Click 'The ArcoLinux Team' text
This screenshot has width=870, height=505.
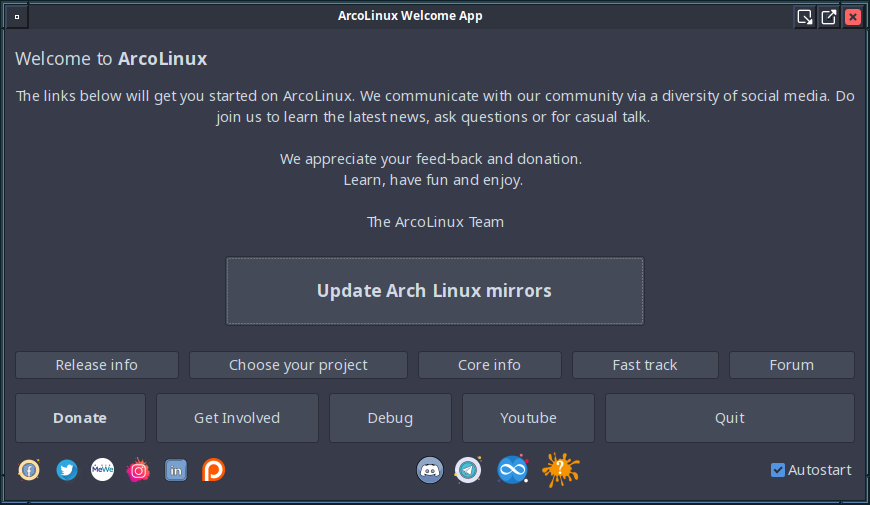[x=436, y=222]
